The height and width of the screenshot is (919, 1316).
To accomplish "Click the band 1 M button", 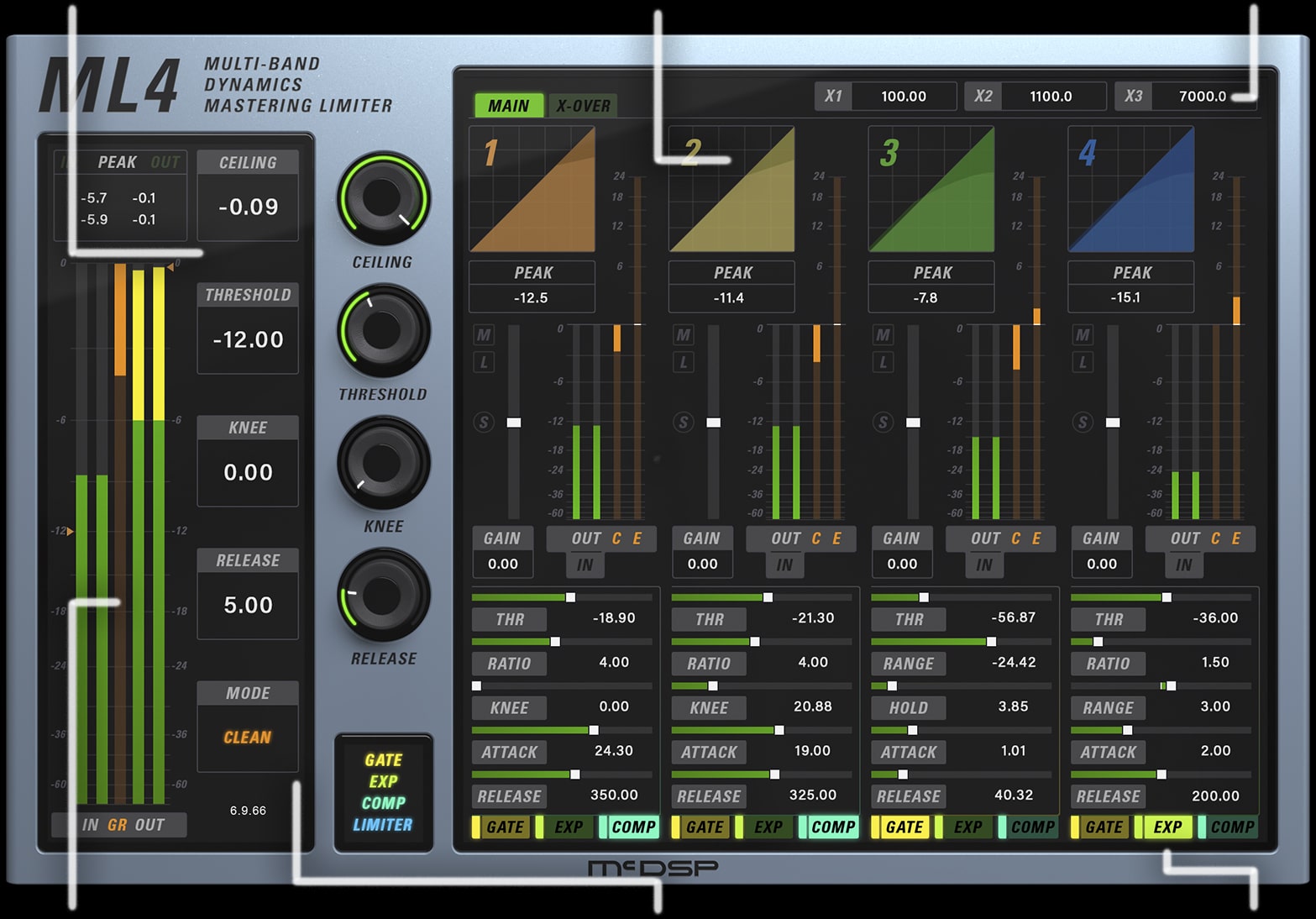I will click(484, 335).
